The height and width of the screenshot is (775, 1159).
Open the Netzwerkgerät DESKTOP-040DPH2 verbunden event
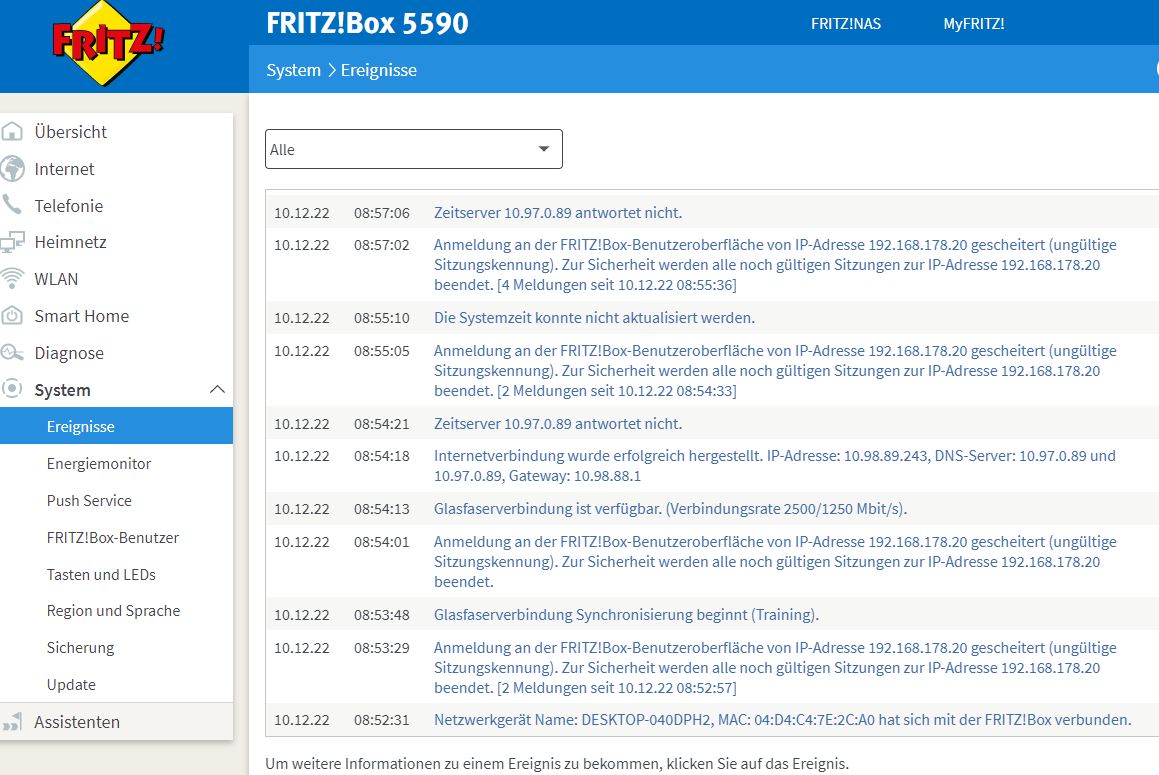tap(782, 720)
